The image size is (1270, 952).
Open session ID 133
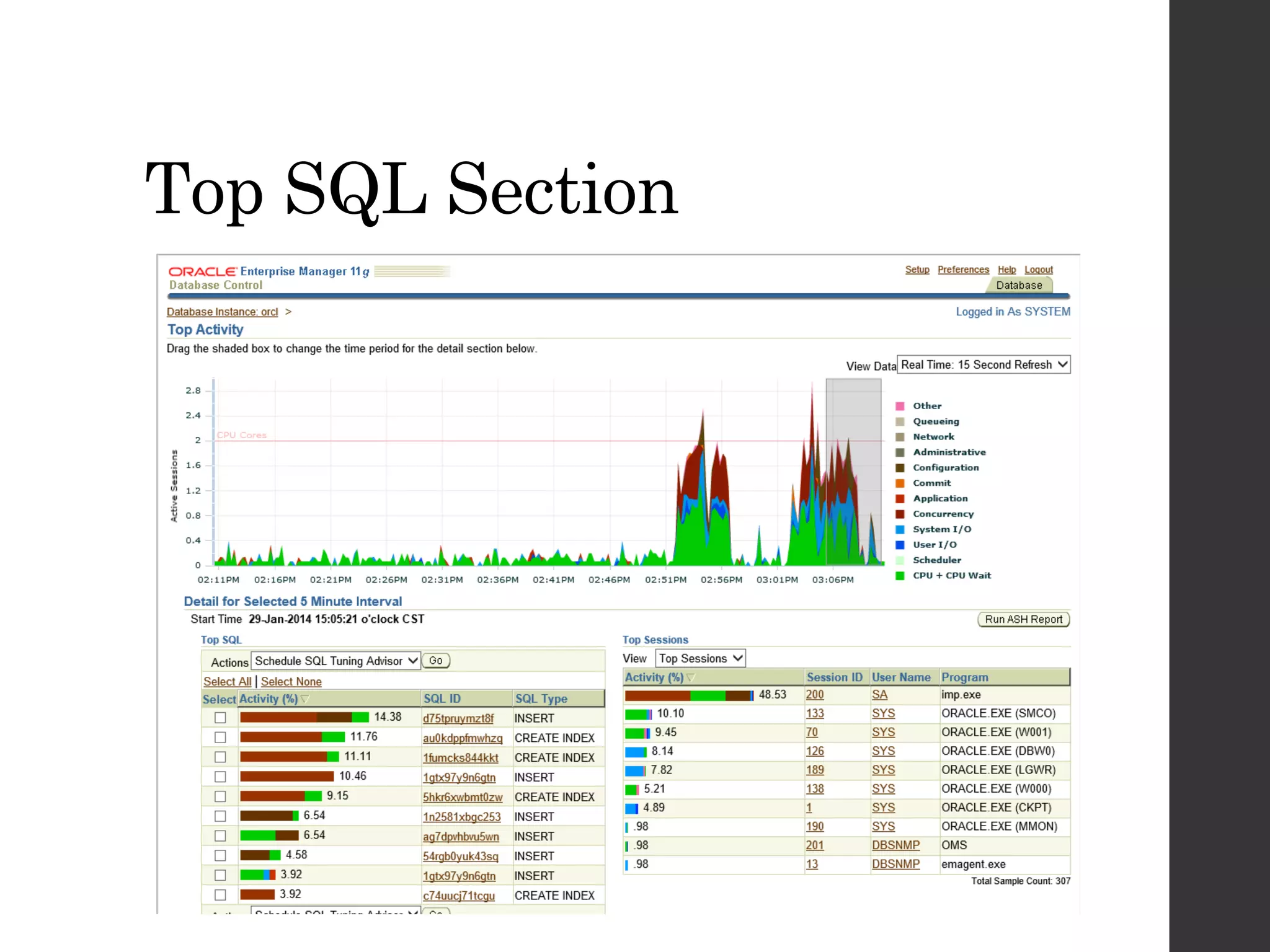(815, 713)
